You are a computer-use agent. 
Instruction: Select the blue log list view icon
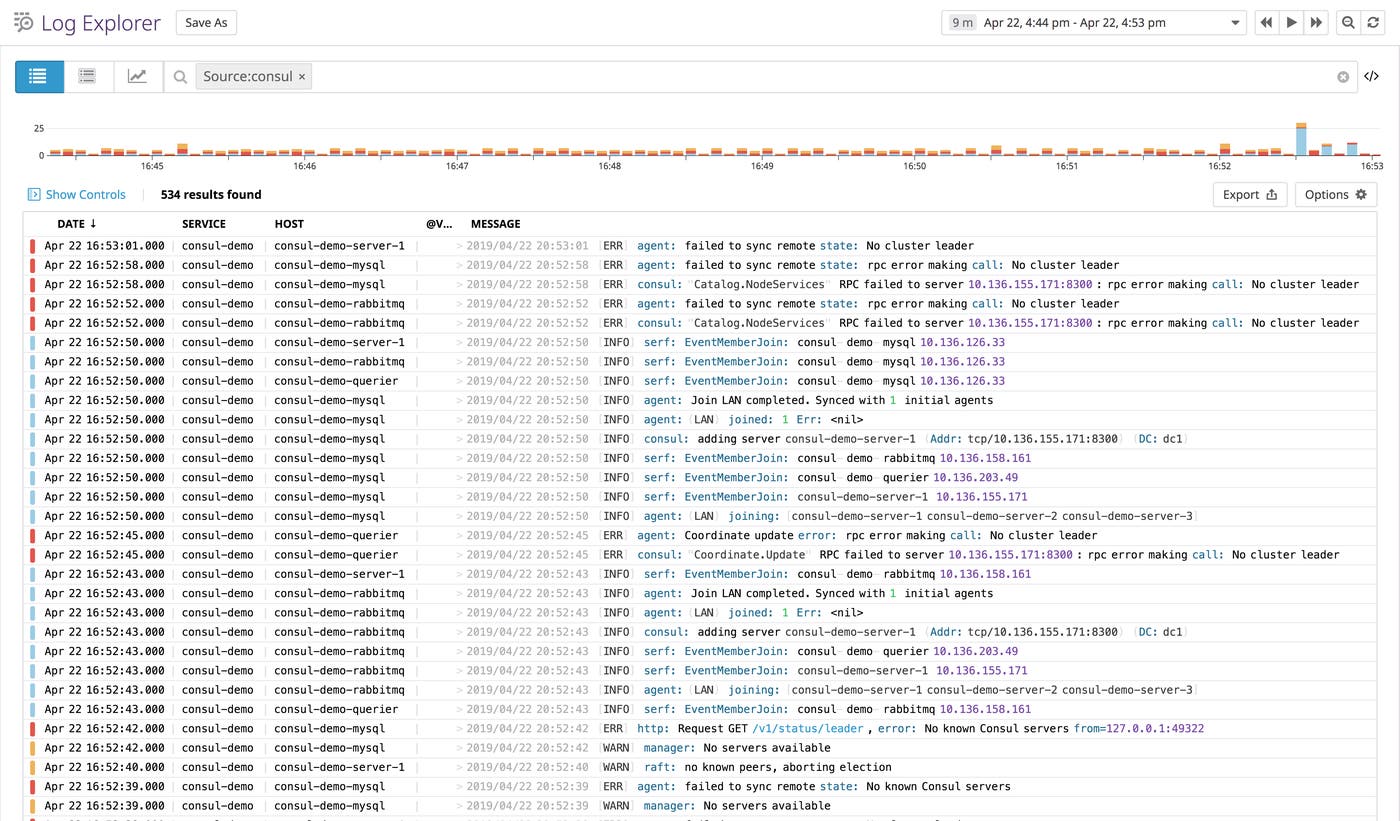point(39,76)
